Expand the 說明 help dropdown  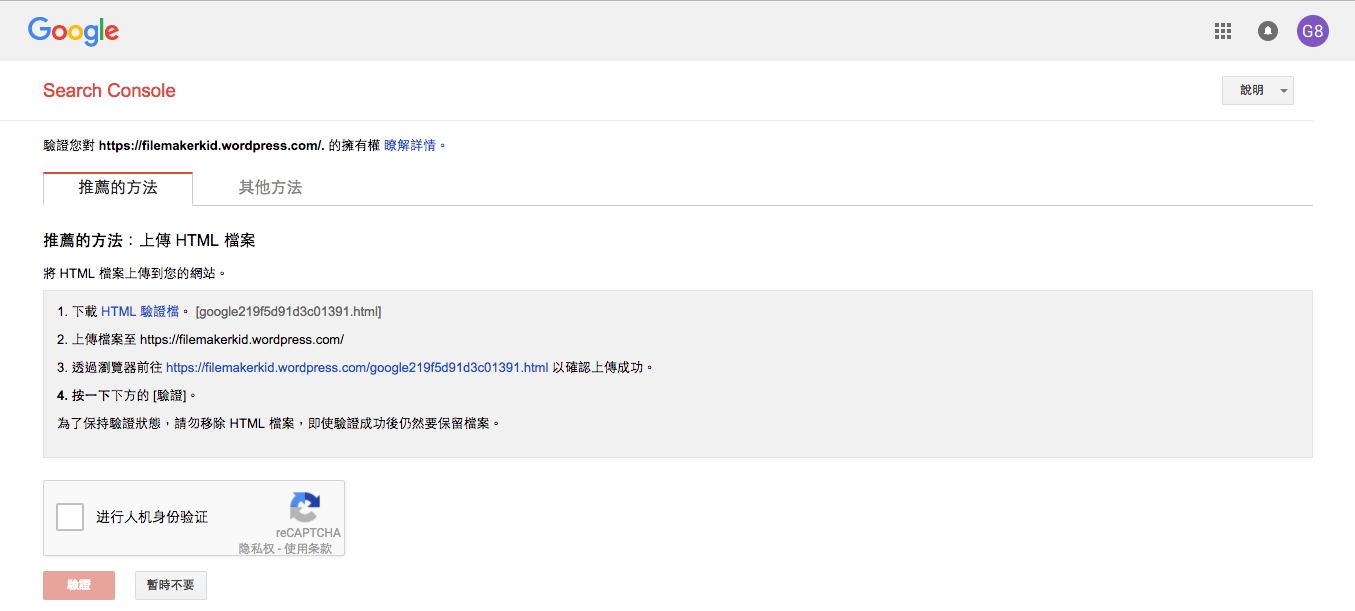[1258, 90]
